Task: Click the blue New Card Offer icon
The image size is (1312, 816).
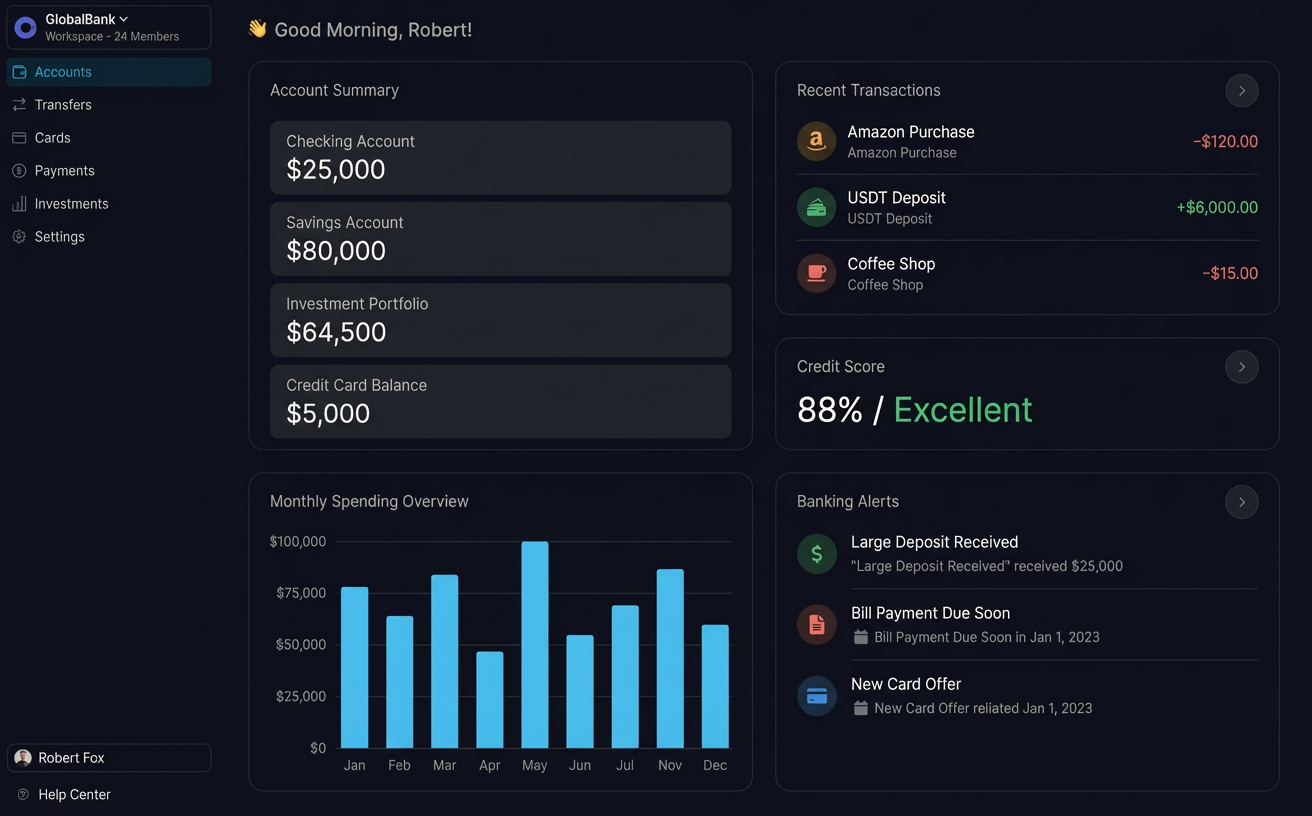Action: (x=816, y=696)
